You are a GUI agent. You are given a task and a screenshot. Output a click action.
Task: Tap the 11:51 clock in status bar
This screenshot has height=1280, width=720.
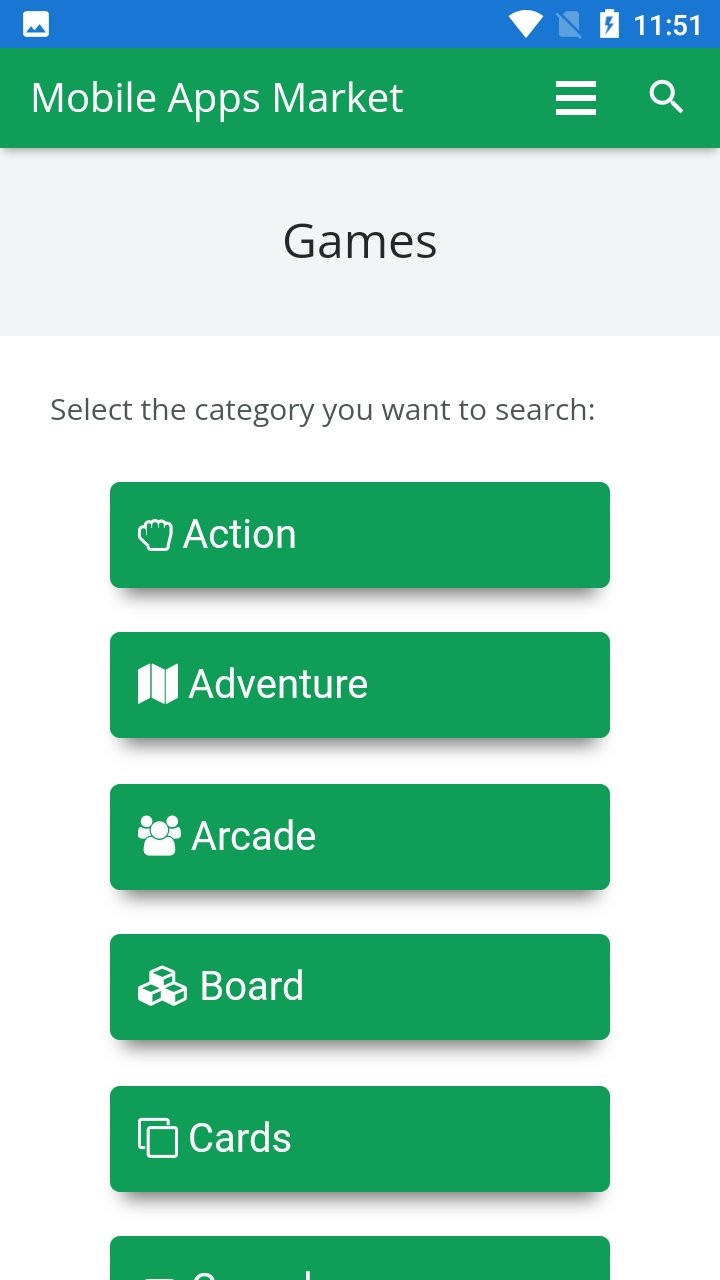coord(668,24)
